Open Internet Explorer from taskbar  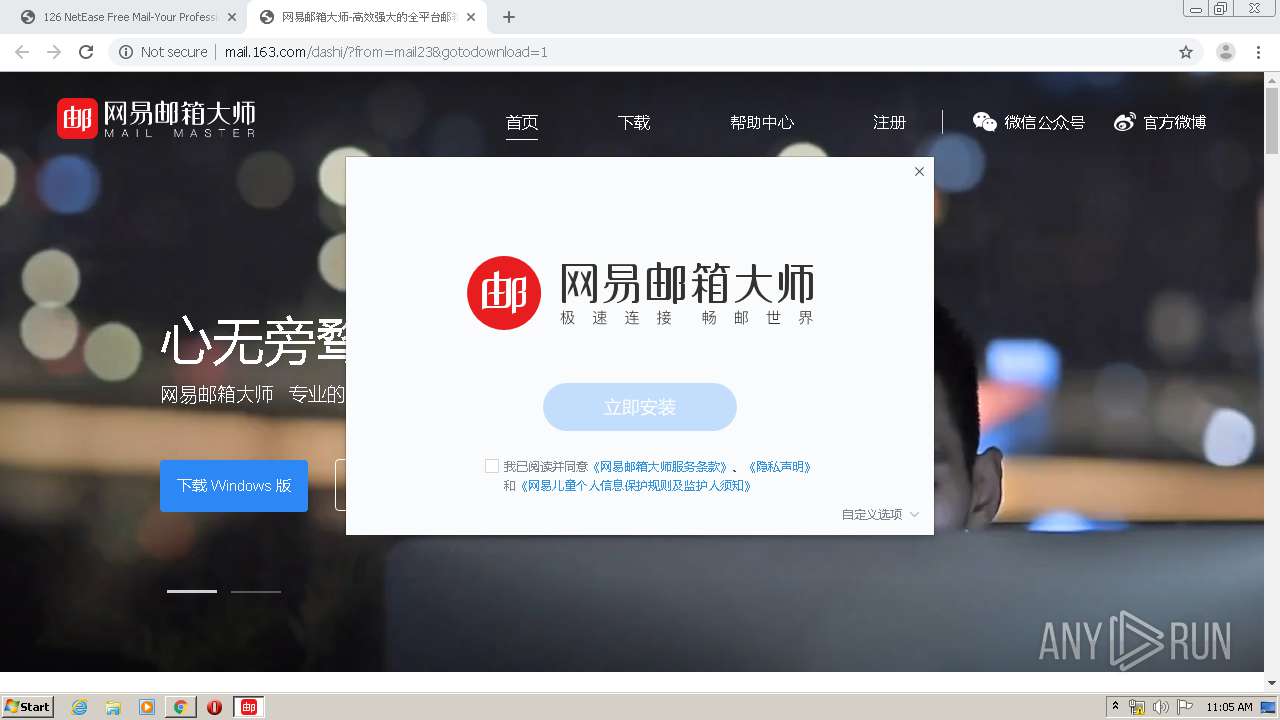point(80,707)
